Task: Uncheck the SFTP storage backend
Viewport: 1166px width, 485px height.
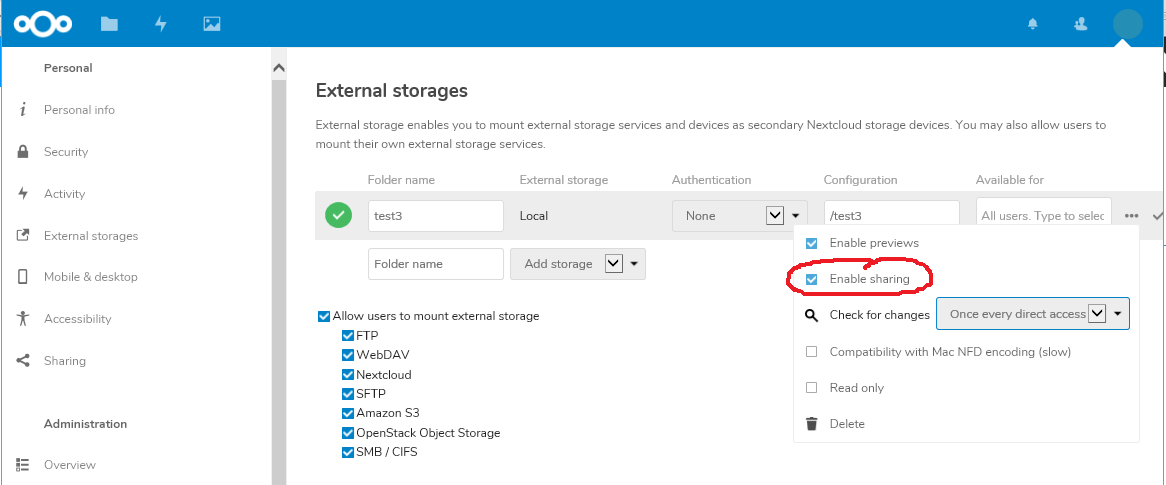Action: point(348,394)
